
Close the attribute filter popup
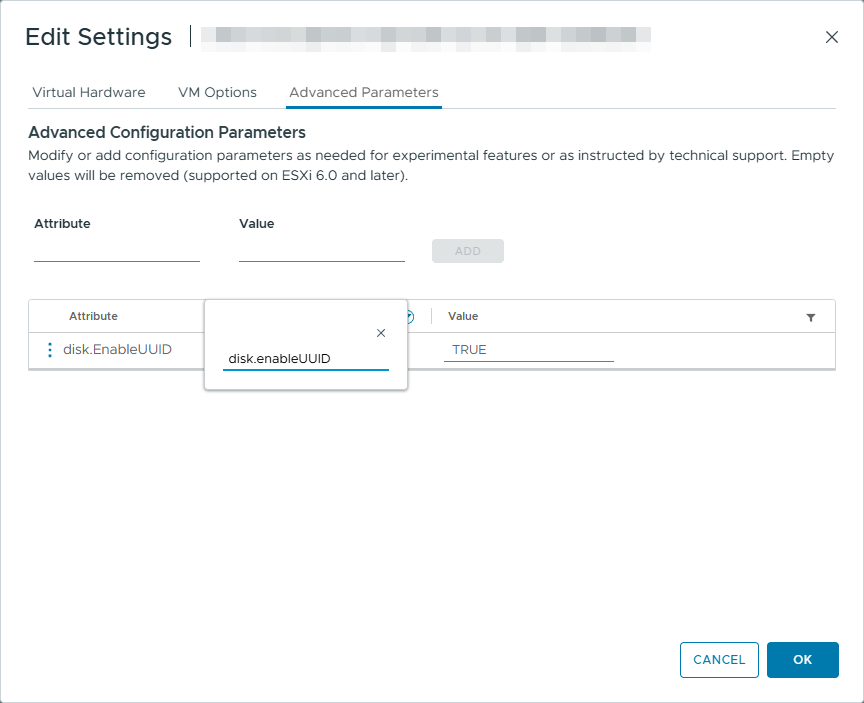pos(380,333)
